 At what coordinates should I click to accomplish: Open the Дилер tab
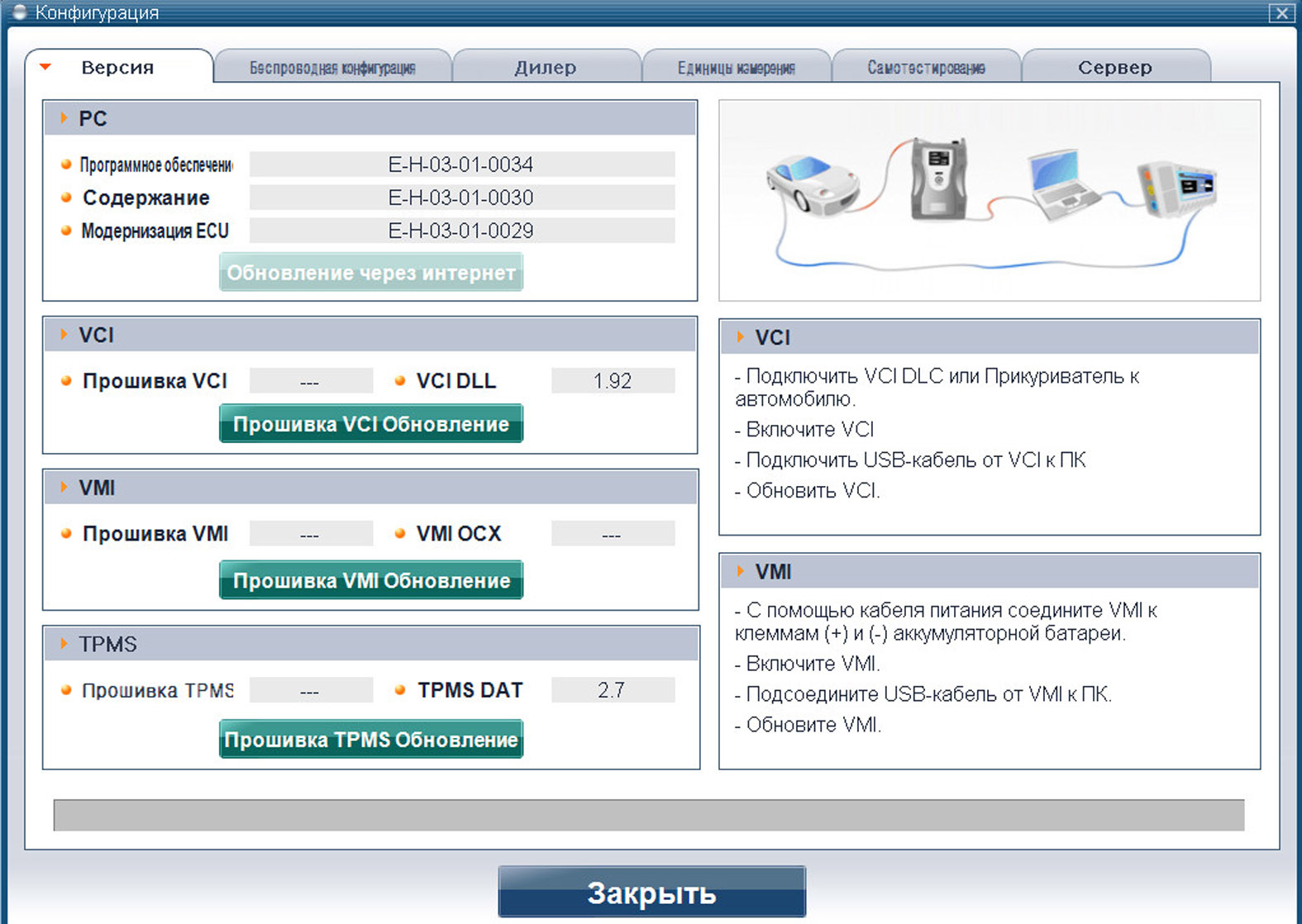[x=546, y=68]
